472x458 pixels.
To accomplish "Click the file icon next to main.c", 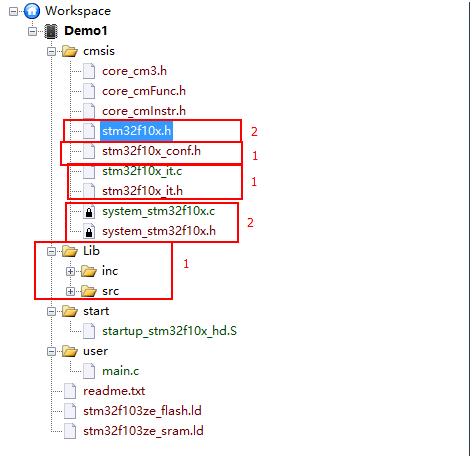I will [89, 371].
